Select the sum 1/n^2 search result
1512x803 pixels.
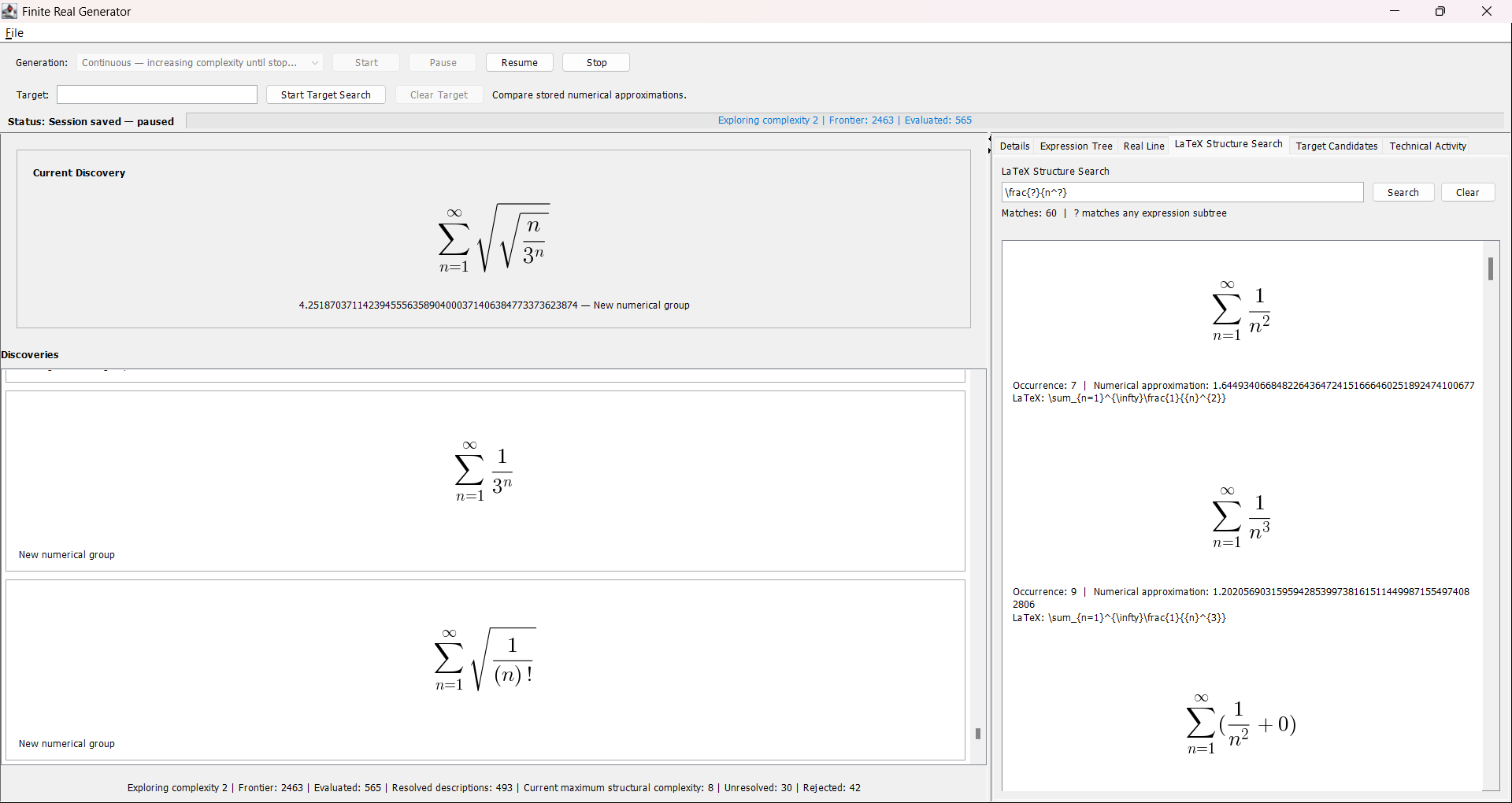point(1241,311)
